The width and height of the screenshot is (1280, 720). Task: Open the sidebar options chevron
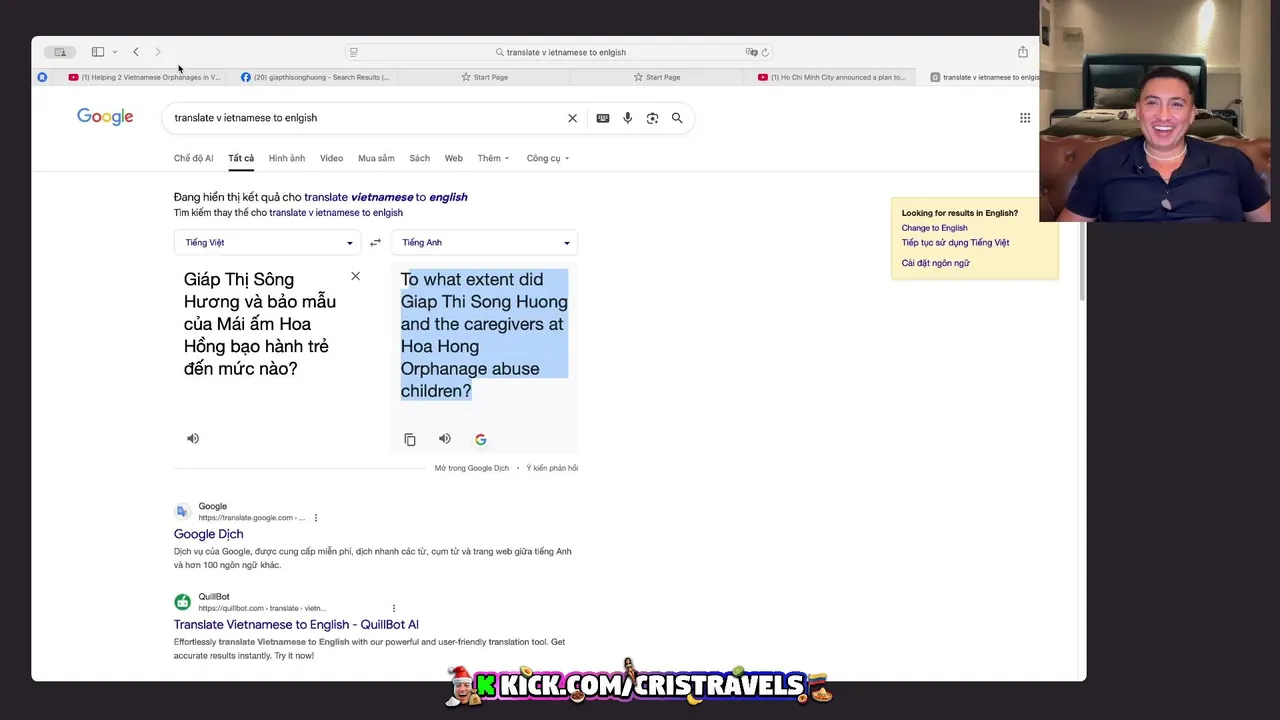[115, 52]
